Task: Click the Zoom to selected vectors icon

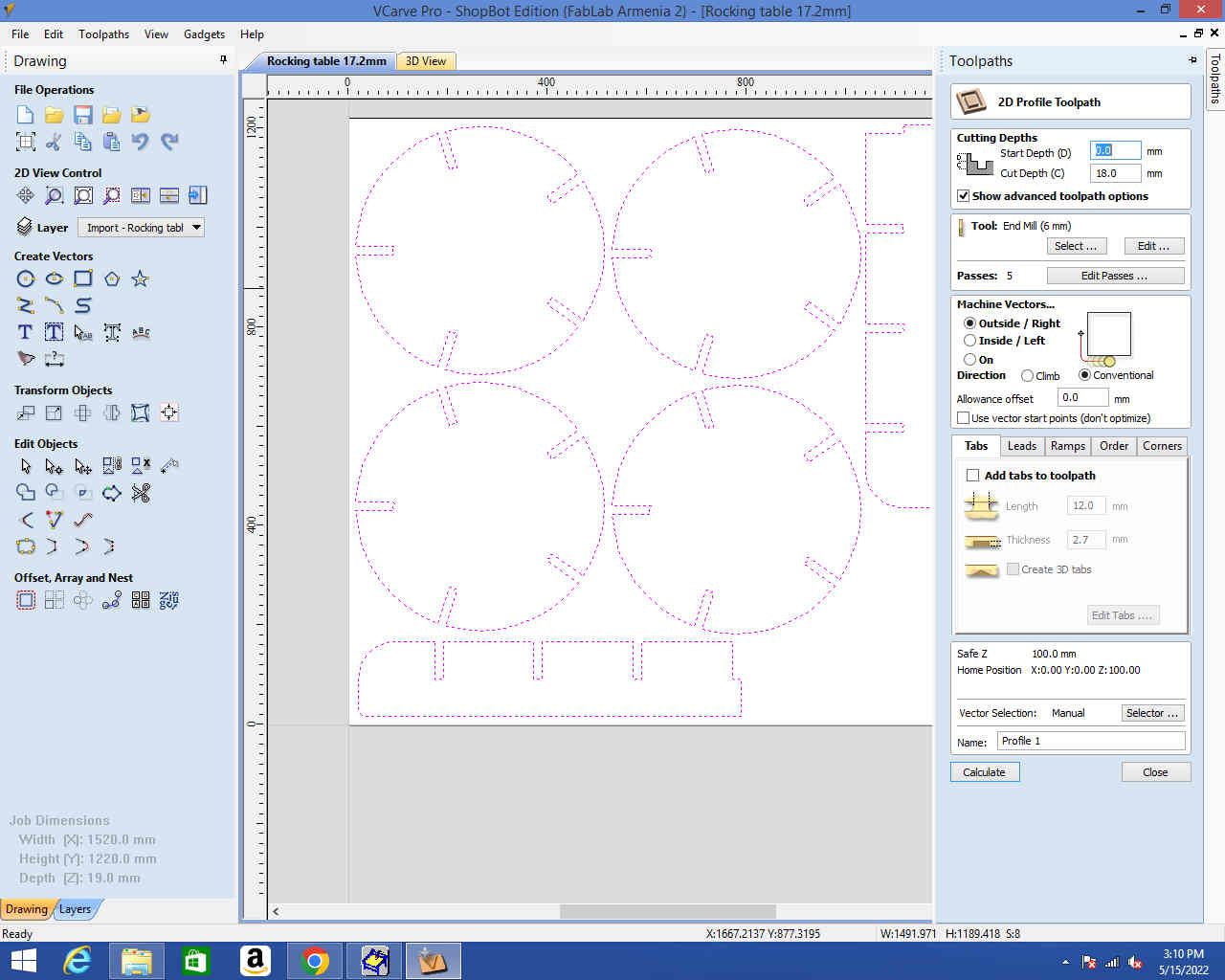Action: pyautogui.click(x=112, y=195)
